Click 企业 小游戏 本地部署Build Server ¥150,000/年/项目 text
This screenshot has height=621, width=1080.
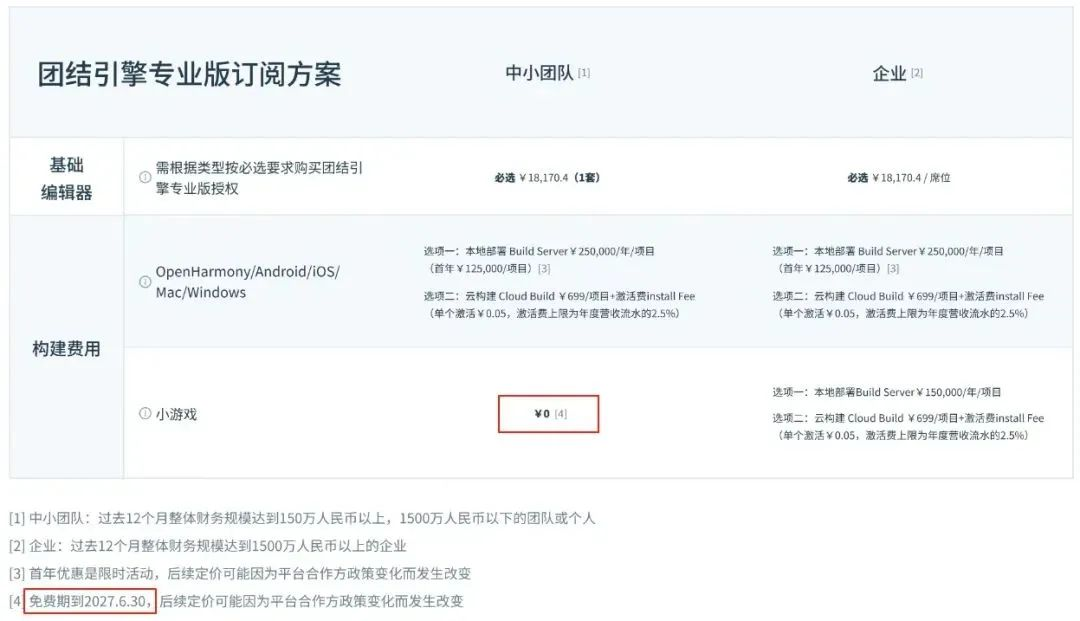click(886, 392)
